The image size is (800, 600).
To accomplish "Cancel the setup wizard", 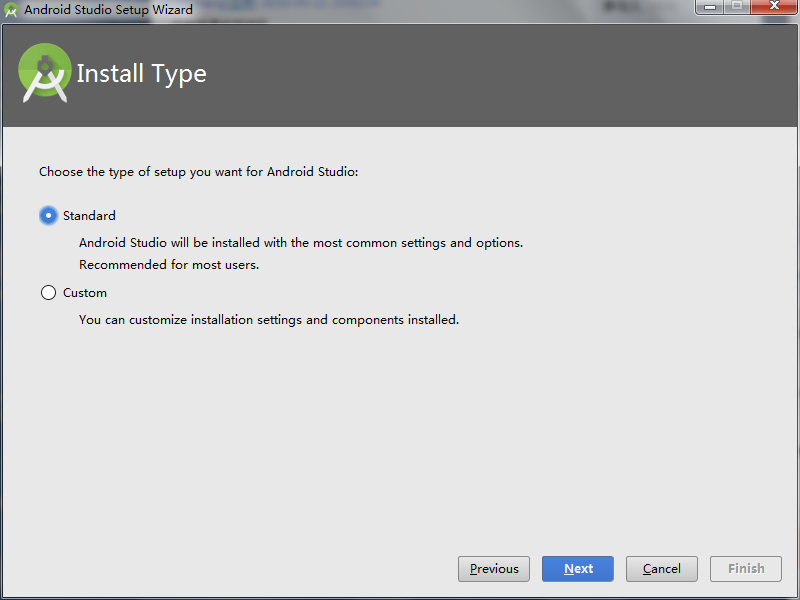I will pos(662,569).
